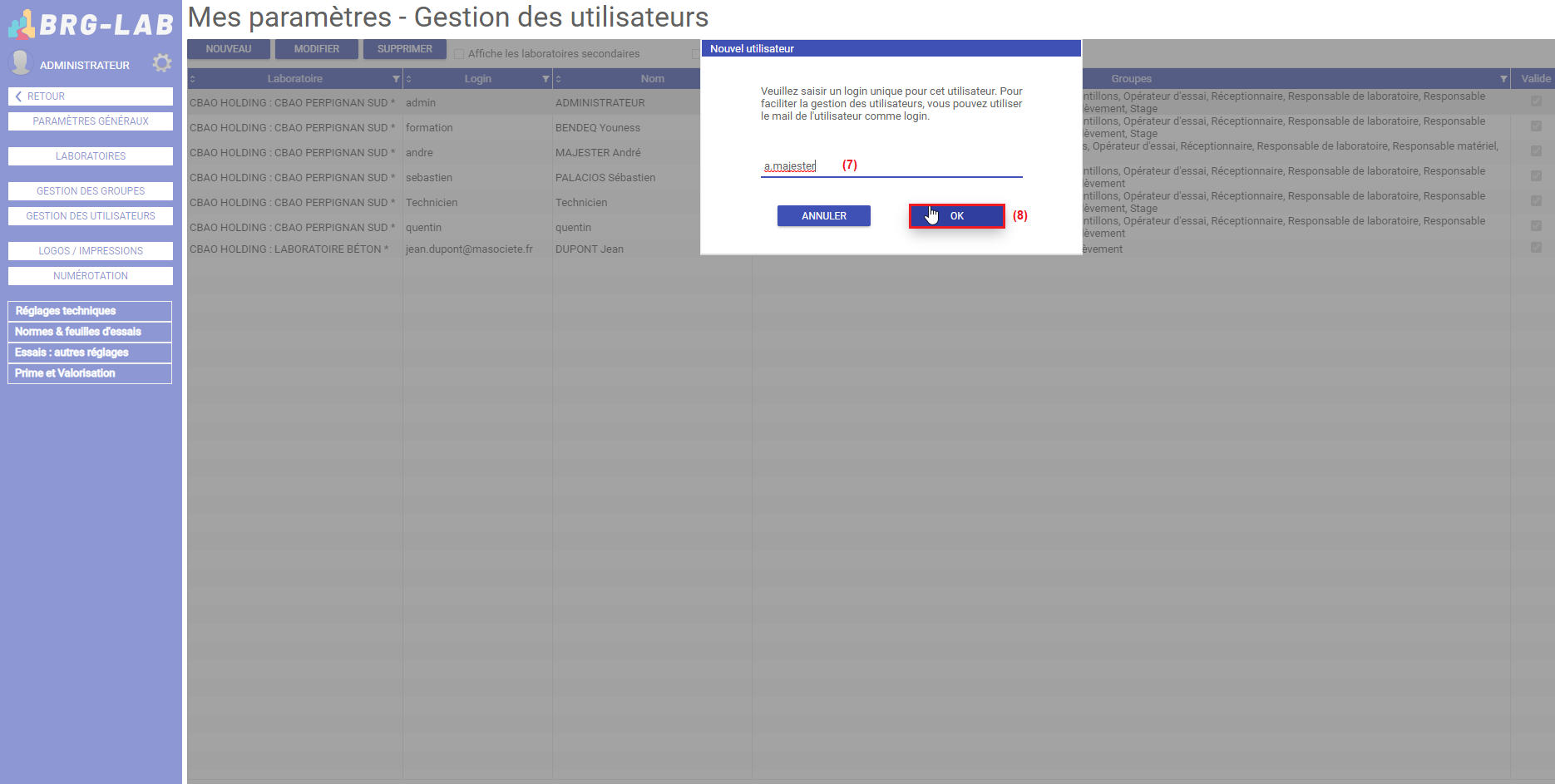Viewport: 1555px width, 784px height.
Task: Expand Essais : autres réglages section
Action: click(x=90, y=353)
